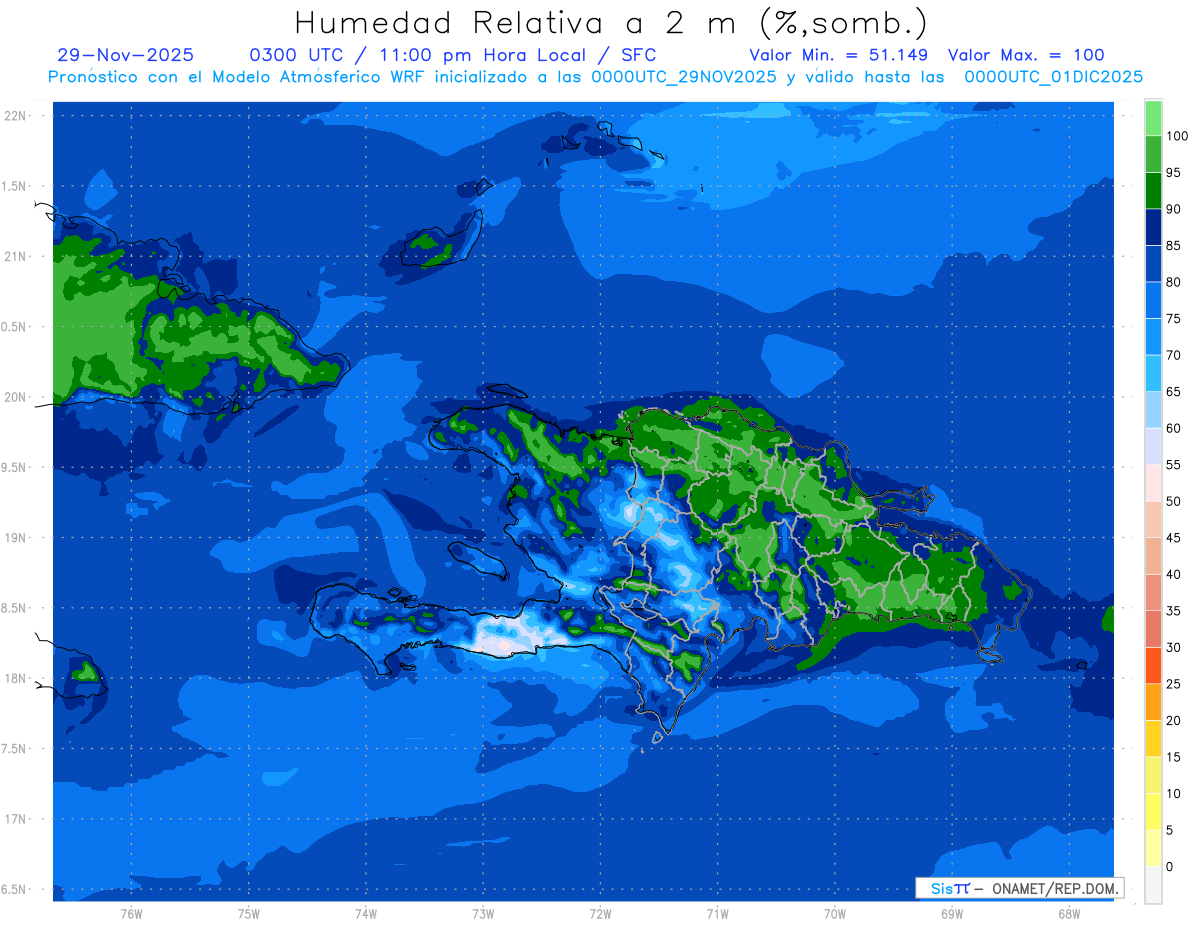Pick the navy swatch between 85 and 90

[x=1153, y=227]
